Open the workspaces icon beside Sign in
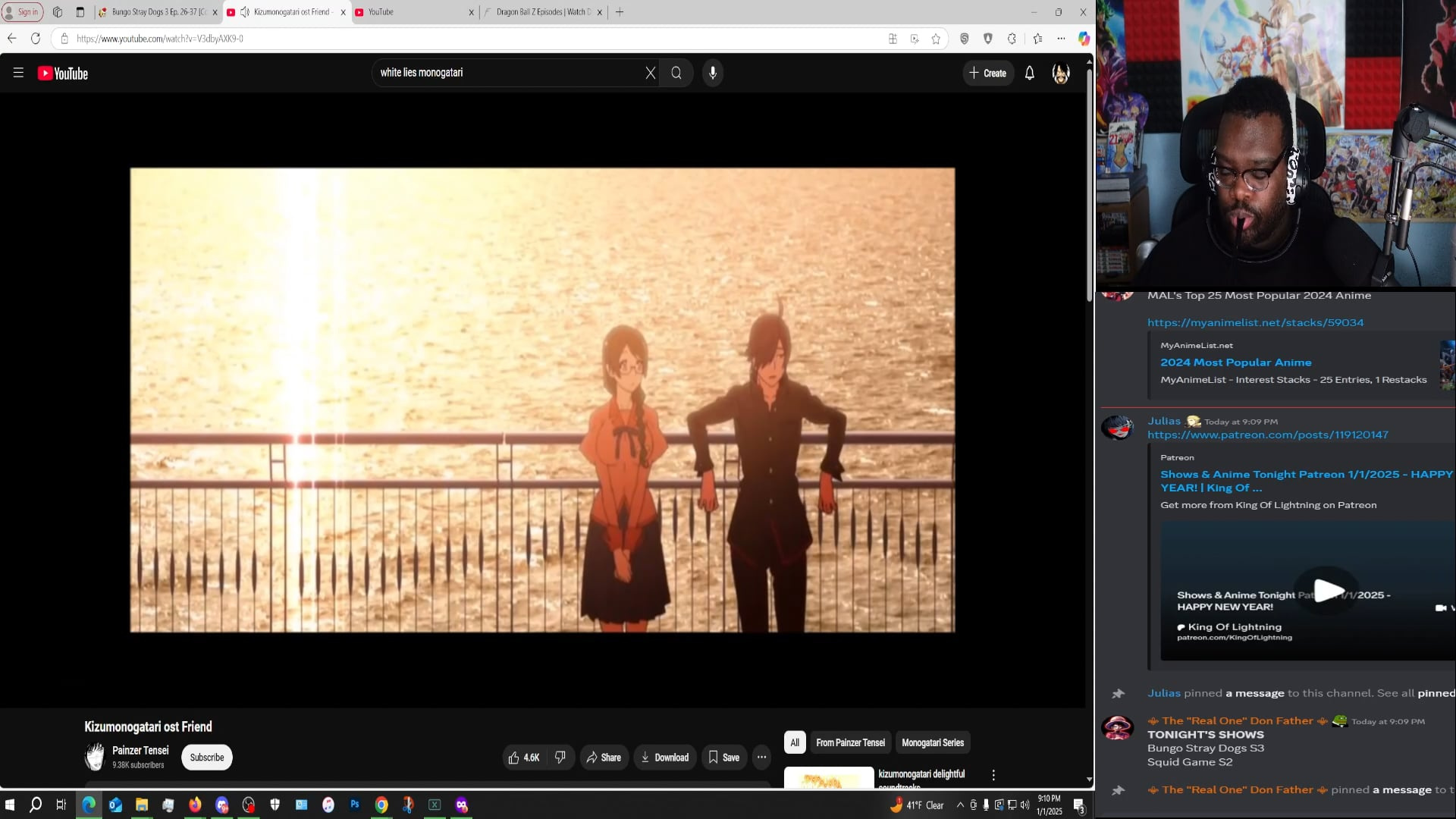Screen dimensions: 1456x819 [x=58, y=12]
